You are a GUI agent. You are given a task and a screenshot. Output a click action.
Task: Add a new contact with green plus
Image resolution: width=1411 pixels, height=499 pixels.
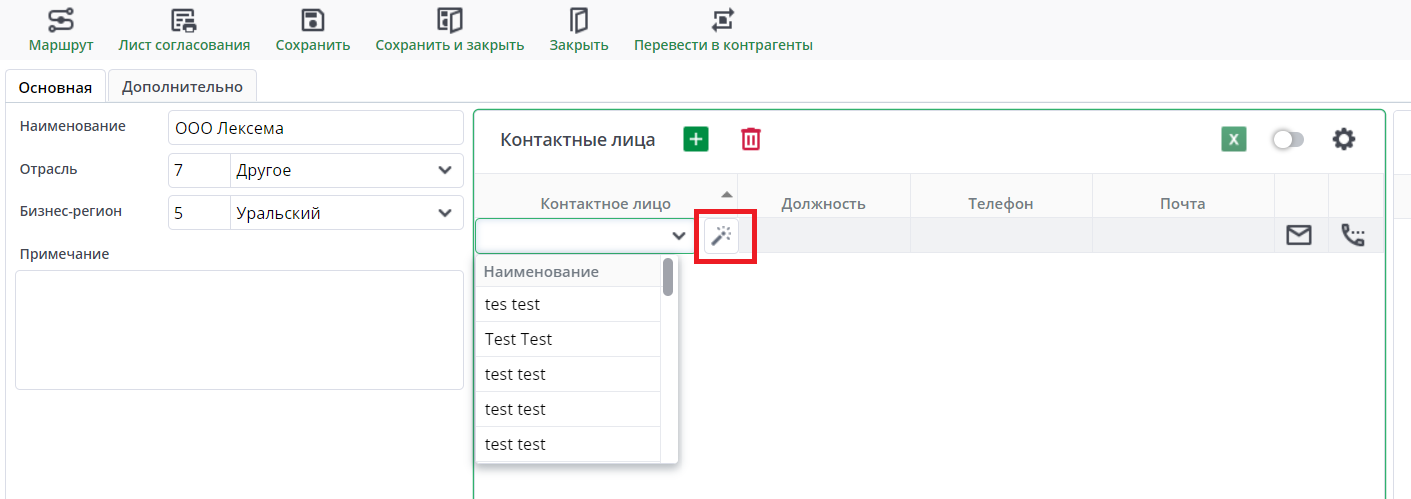pos(696,139)
